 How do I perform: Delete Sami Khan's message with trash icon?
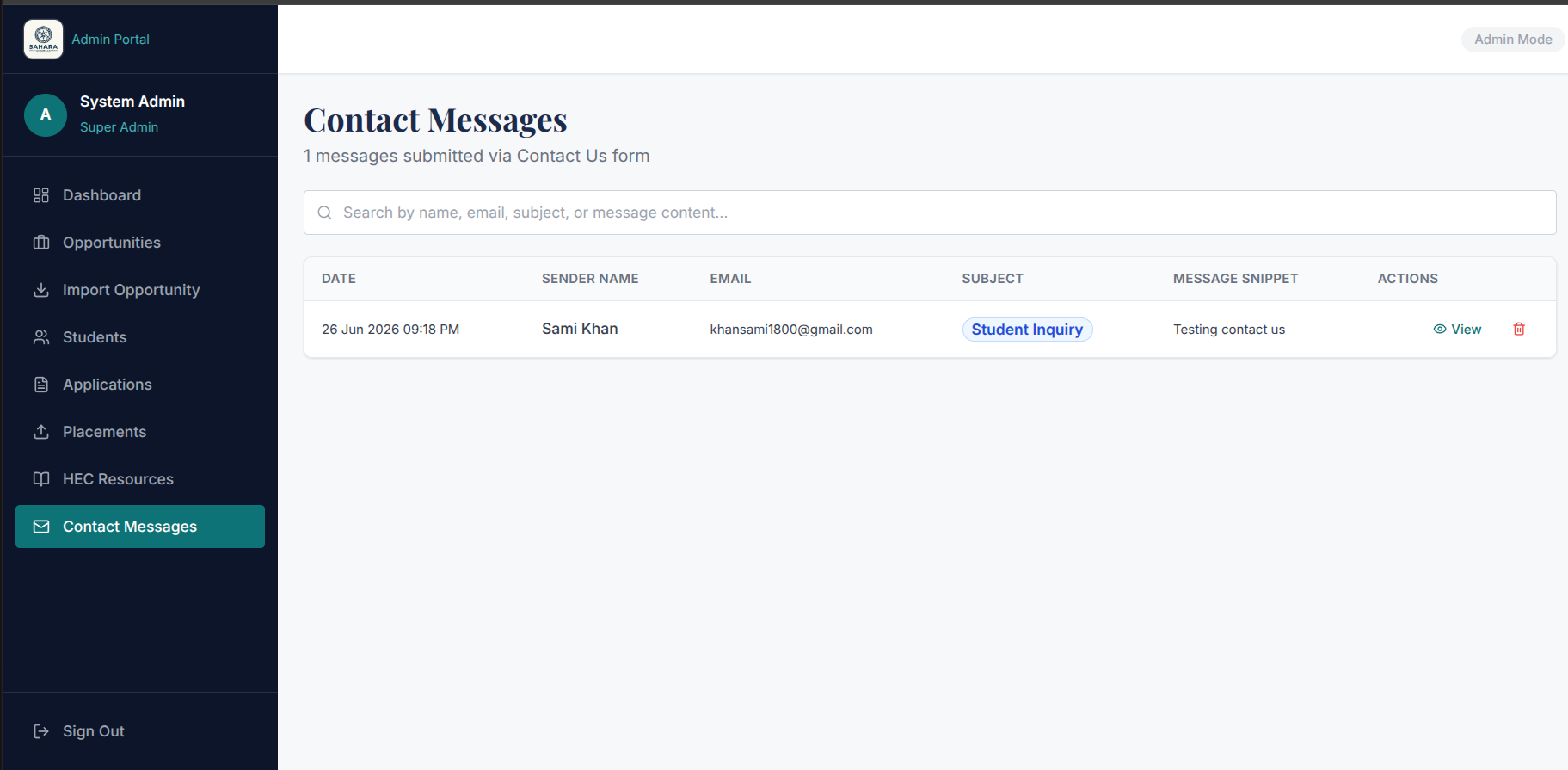[1519, 329]
